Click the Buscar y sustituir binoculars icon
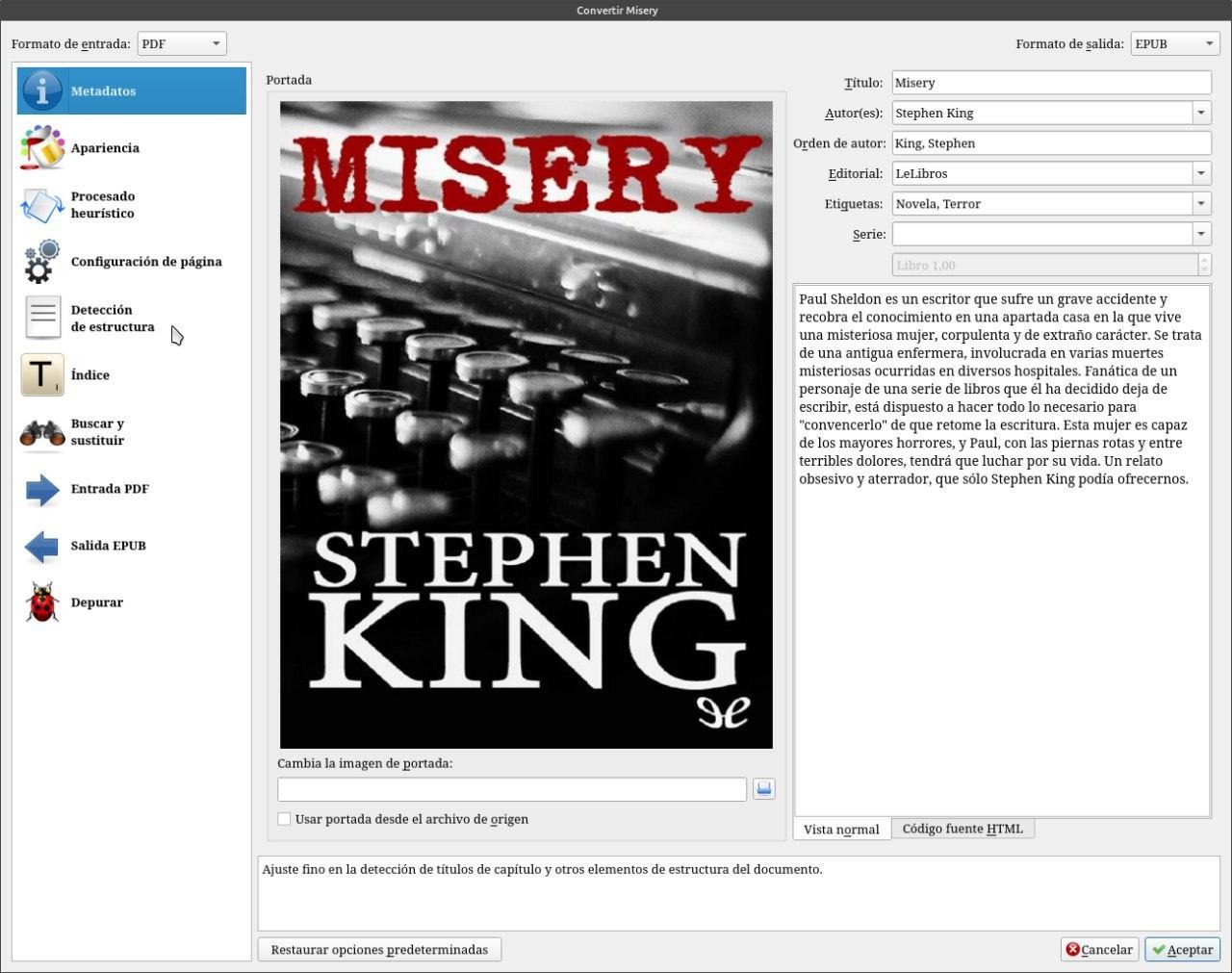 click(x=41, y=432)
